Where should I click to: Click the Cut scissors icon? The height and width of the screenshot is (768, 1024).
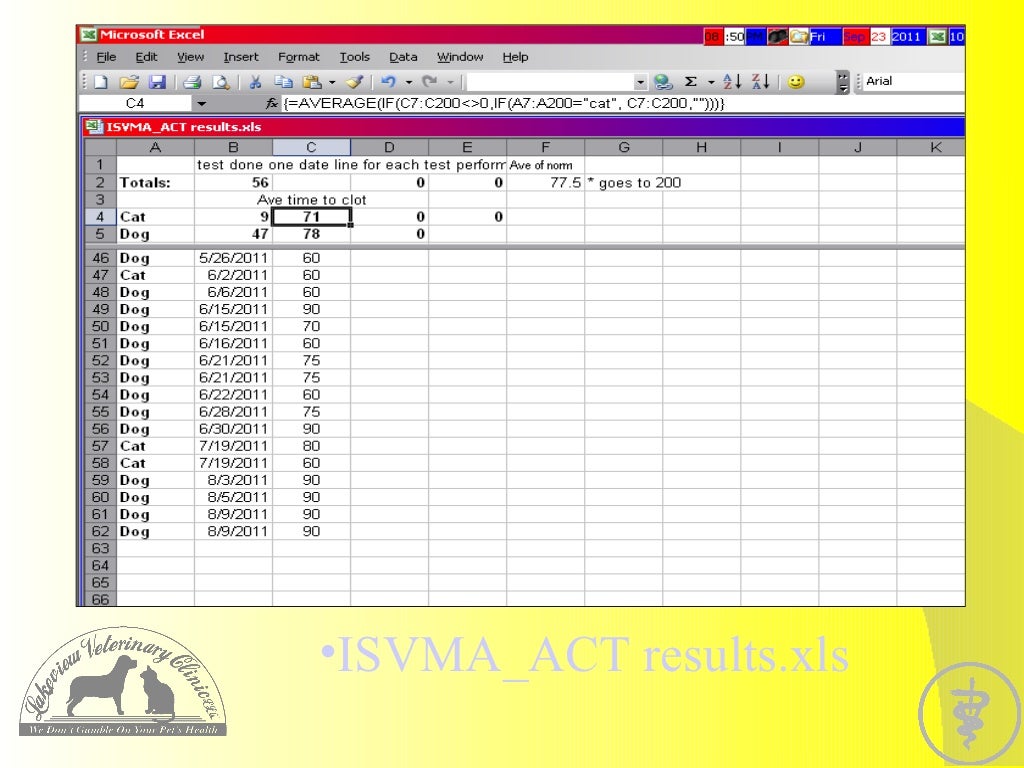[255, 82]
